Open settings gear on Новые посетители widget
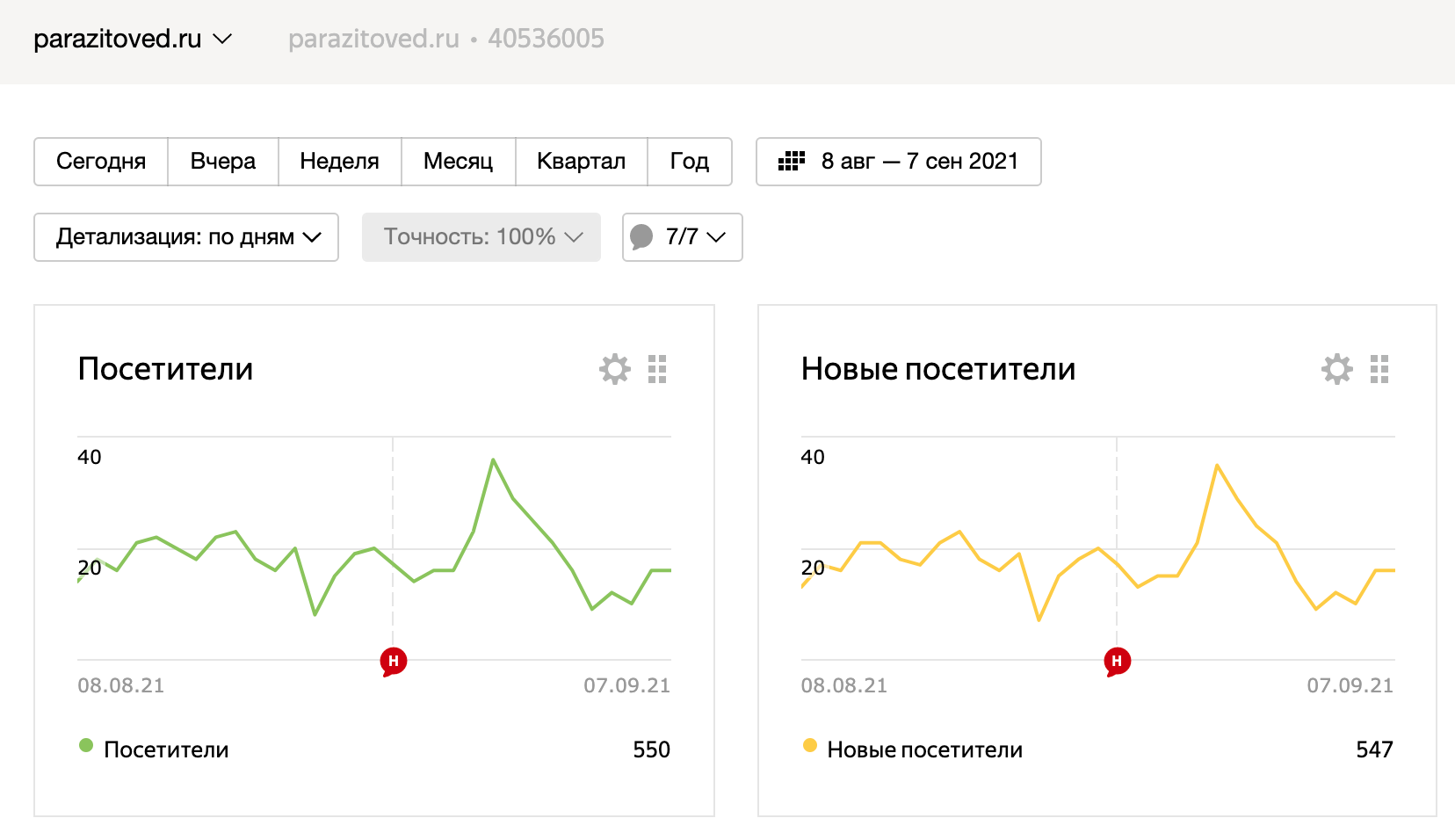1455x840 pixels. click(1337, 369)
